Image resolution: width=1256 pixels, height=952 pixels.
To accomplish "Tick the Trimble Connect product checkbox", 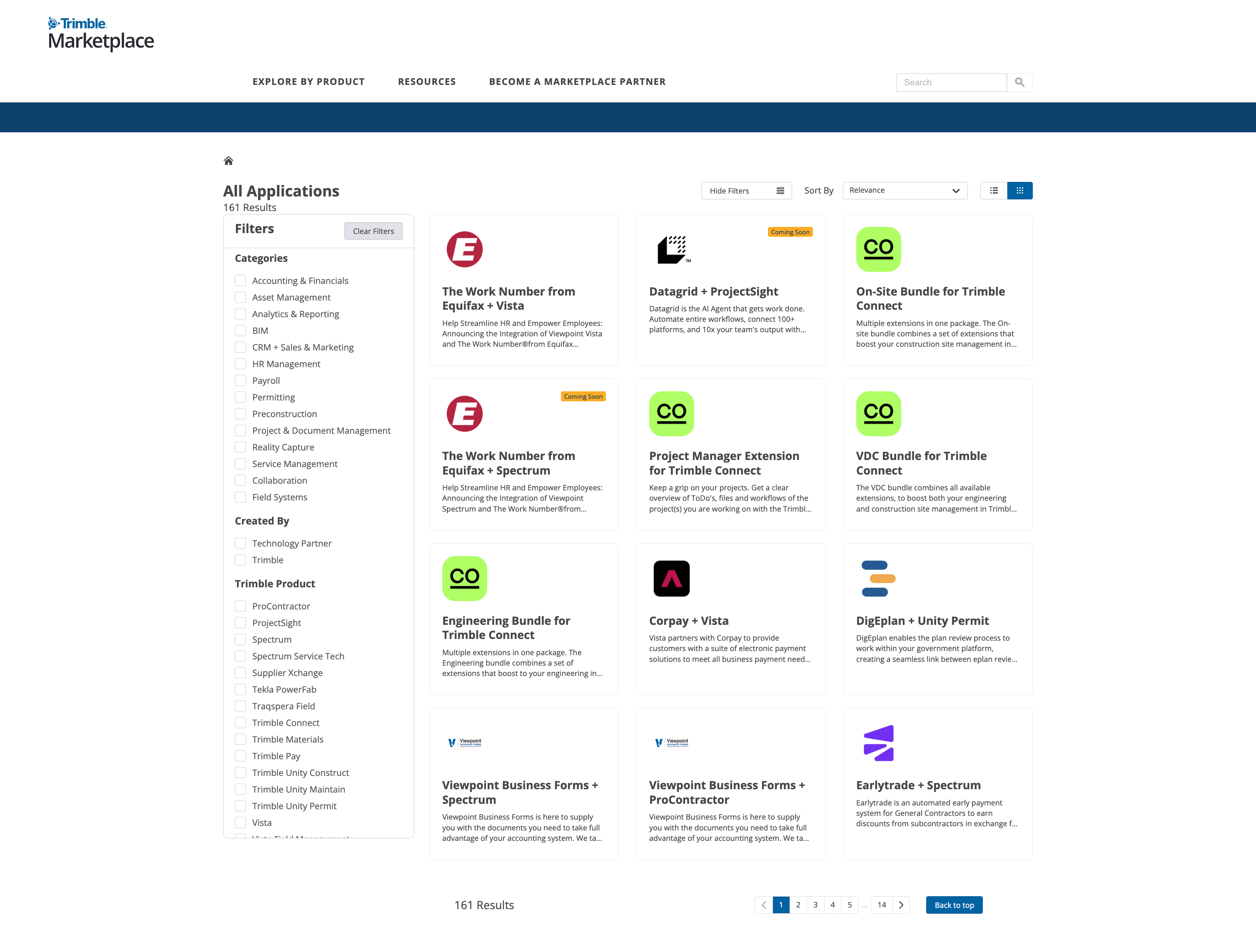I will coord(241,723).
